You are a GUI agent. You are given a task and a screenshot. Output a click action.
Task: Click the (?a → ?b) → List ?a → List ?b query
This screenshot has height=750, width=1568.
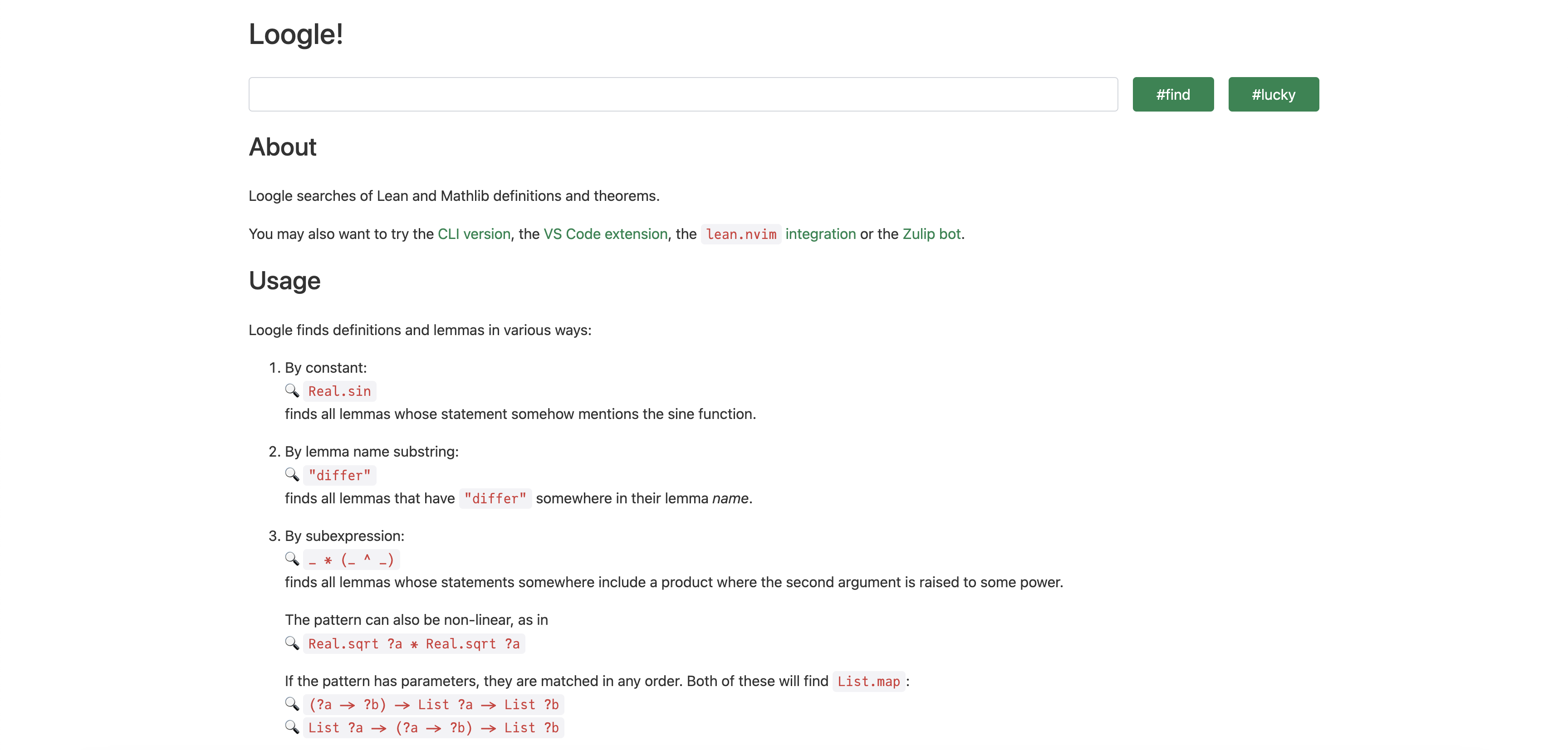coord(433,704)
